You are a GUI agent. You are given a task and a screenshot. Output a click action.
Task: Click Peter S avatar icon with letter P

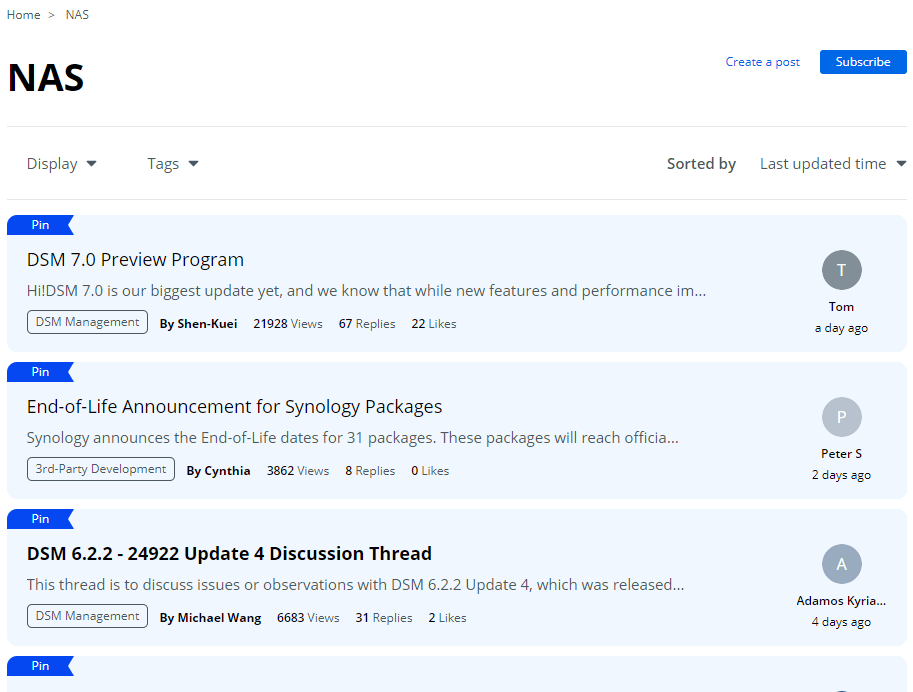(841, 417)
